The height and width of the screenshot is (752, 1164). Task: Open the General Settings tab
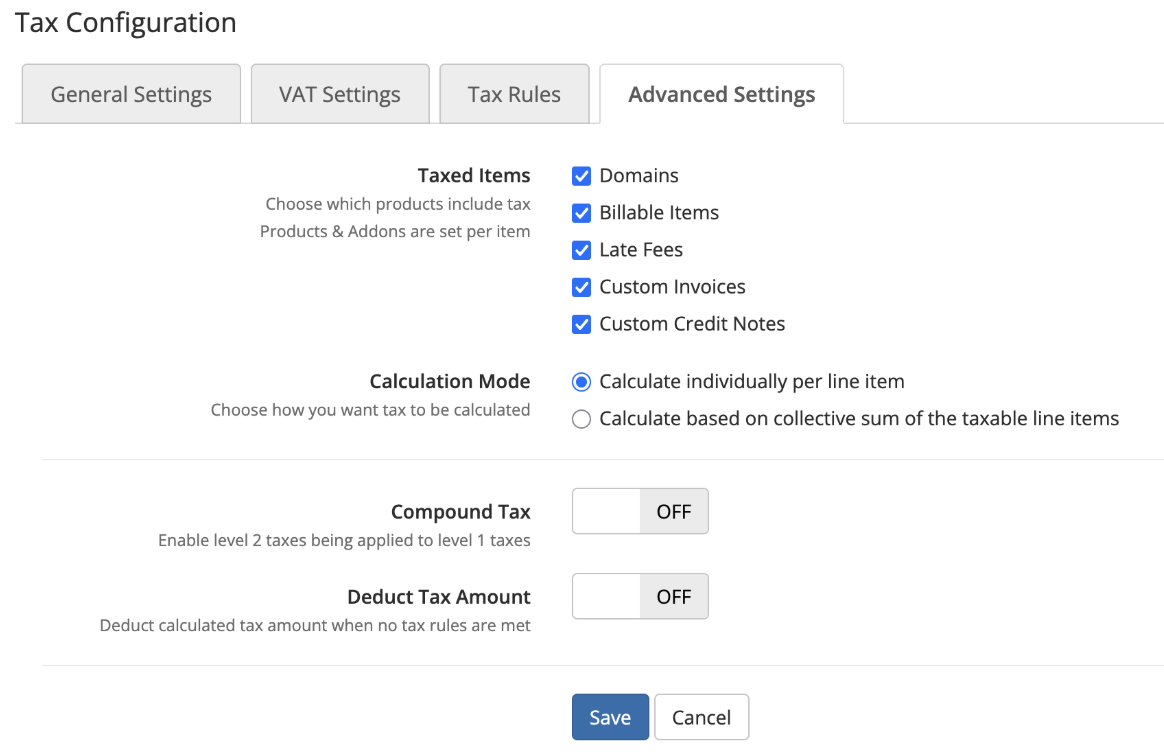(x=130, y=93)
